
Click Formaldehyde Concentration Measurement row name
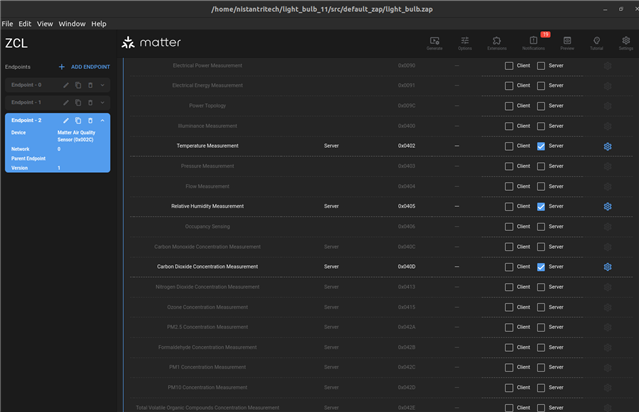207,347
